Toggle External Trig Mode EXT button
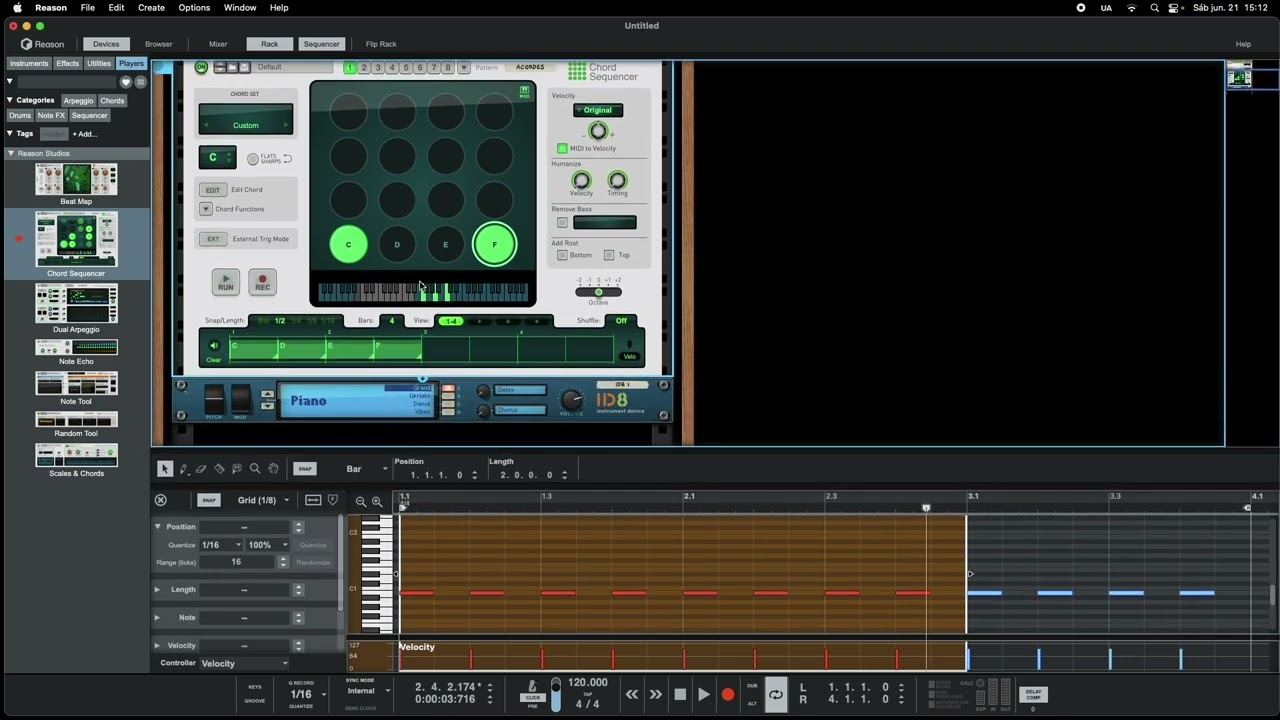Image resolution: width=1280 pixels, height=720 pixels. coord(213,239)
